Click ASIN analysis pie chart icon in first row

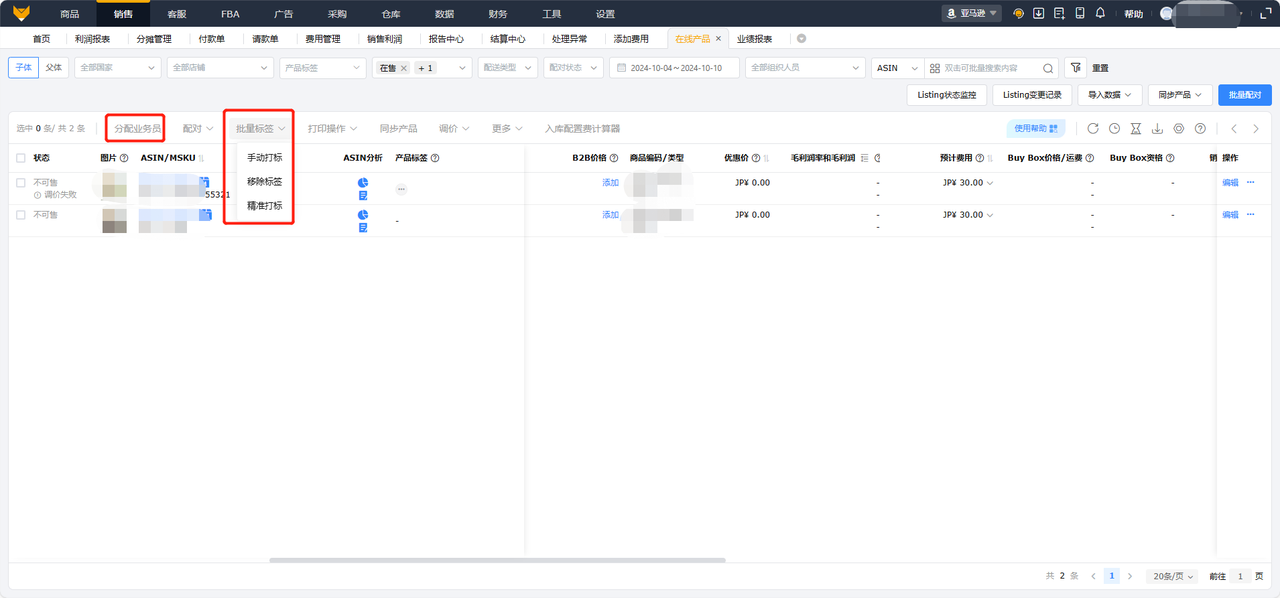(x=363, y=183)
